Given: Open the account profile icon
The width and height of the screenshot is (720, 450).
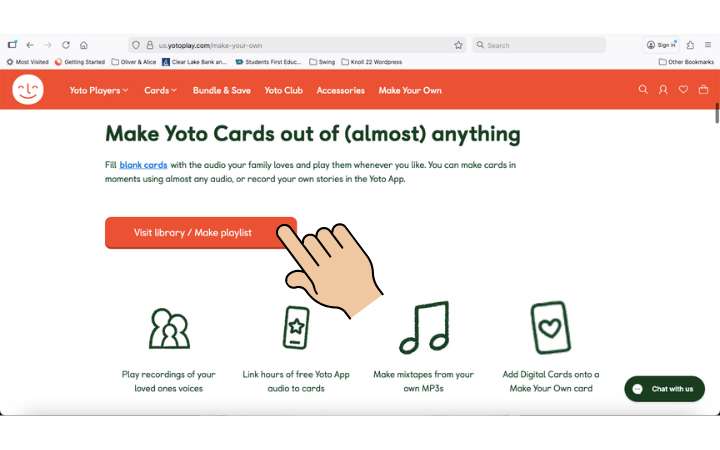Looking at the screenshot, I should [x=663, y=90].
